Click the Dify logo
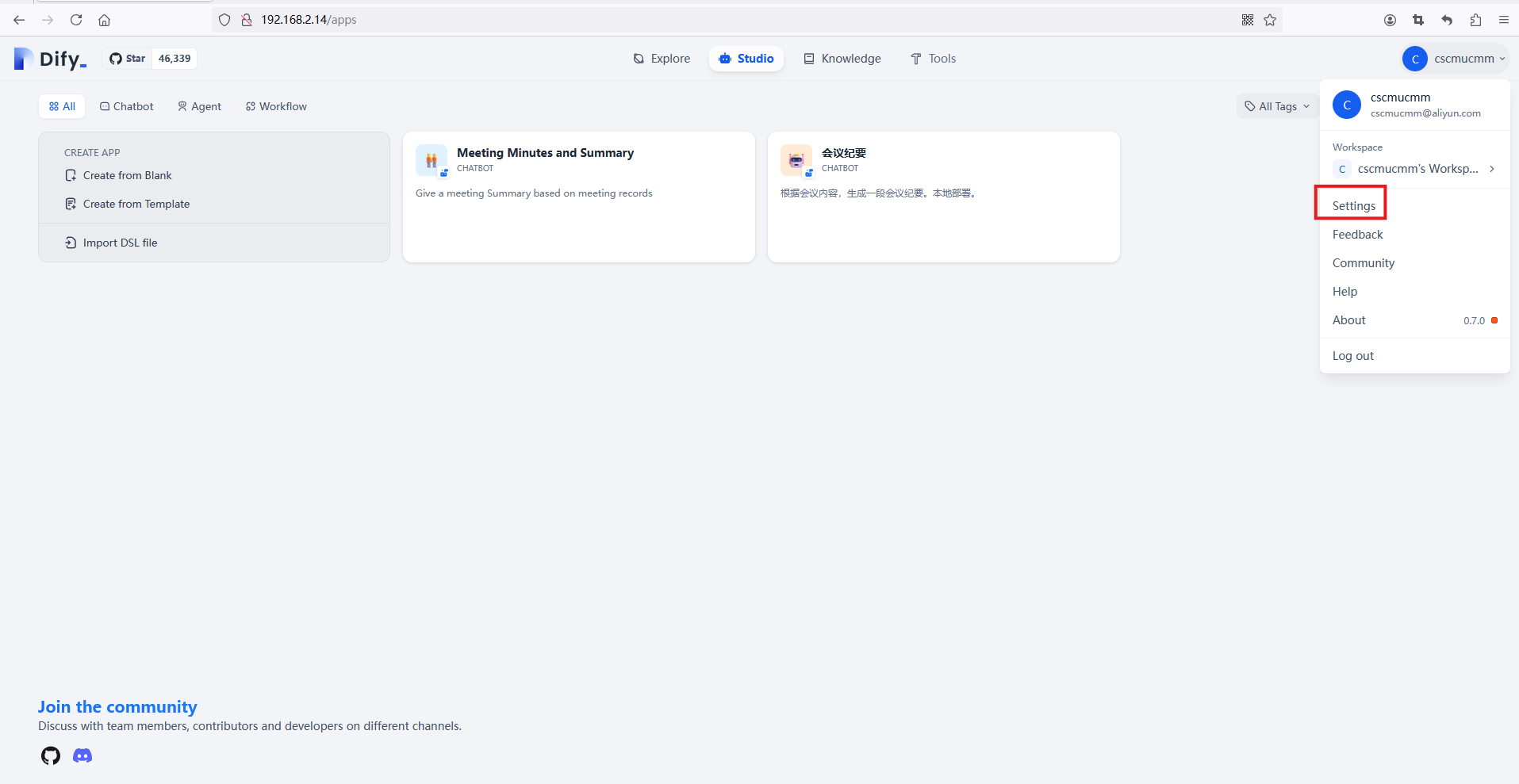This screenshot has width=1519, height=784. (x=50, y=59)
